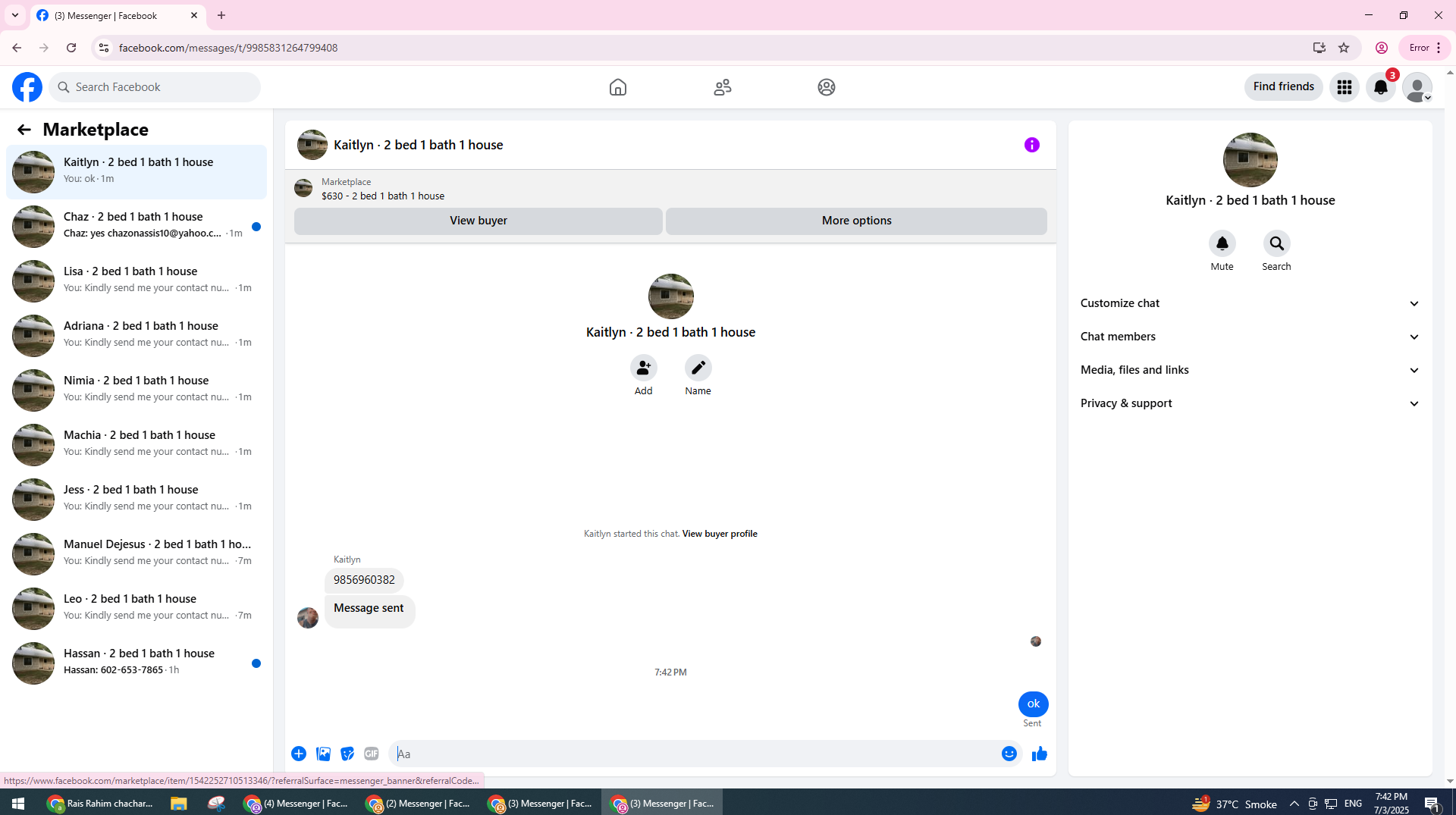Viewport: 1456px width, 815px height.
Task: Click the 9856960382 message bubble
Action: coord(364,580)
